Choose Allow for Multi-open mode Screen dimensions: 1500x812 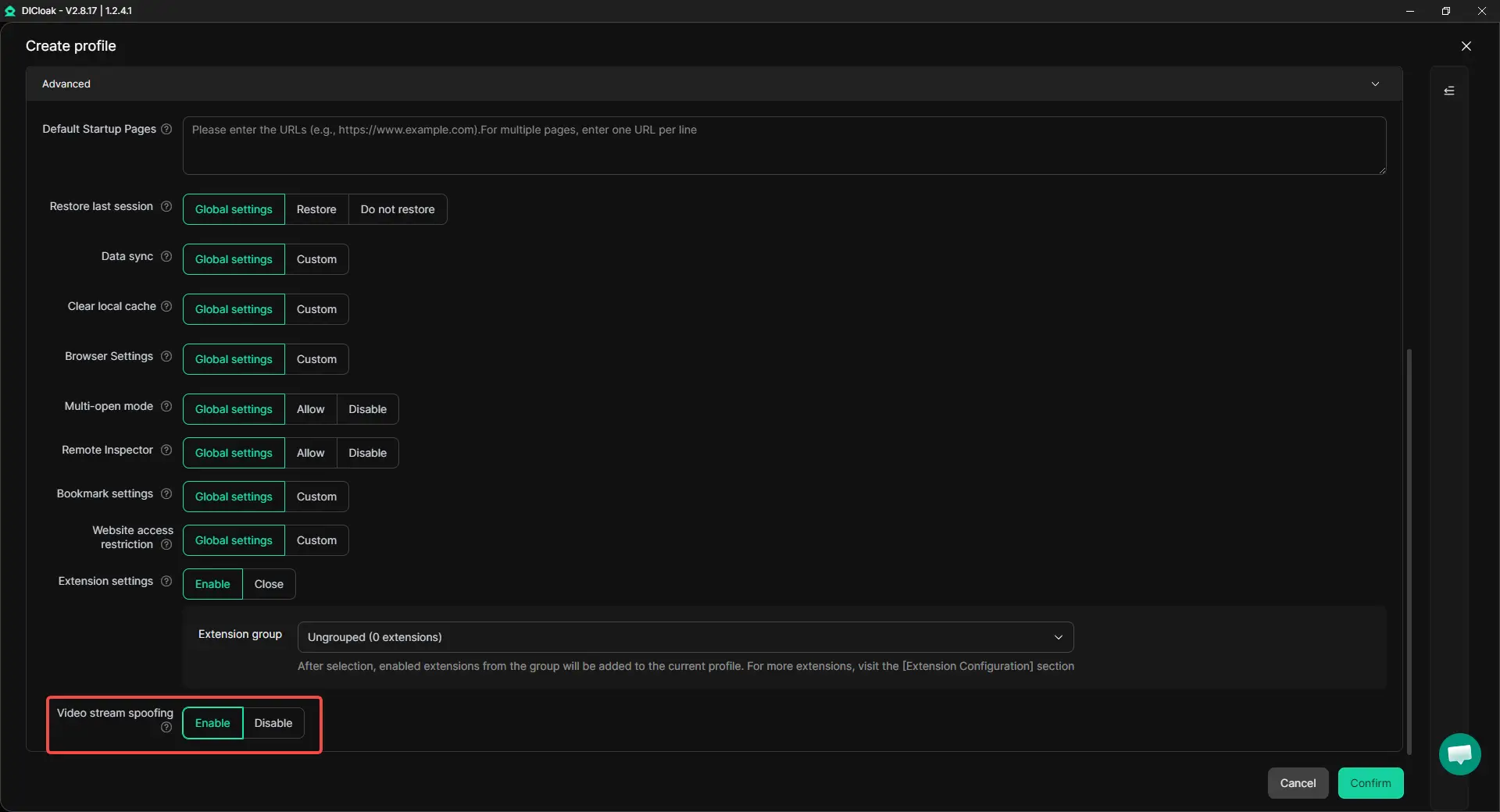pyautogui.click(x=310, y=410)
